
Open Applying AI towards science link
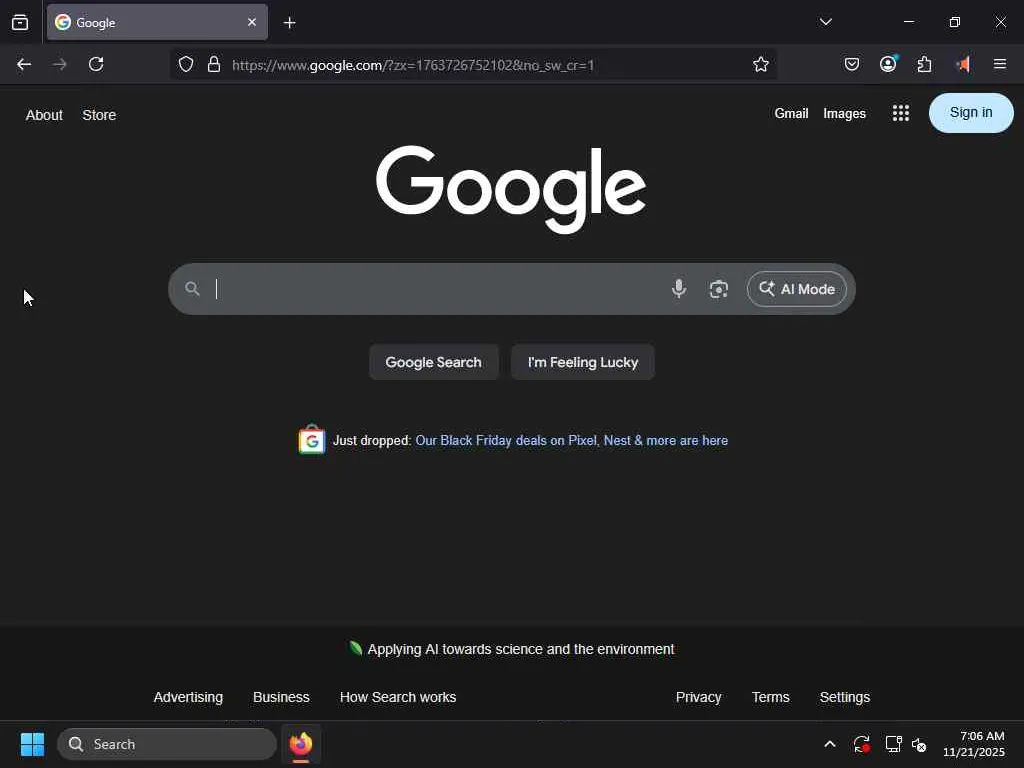tap(520, 649)
